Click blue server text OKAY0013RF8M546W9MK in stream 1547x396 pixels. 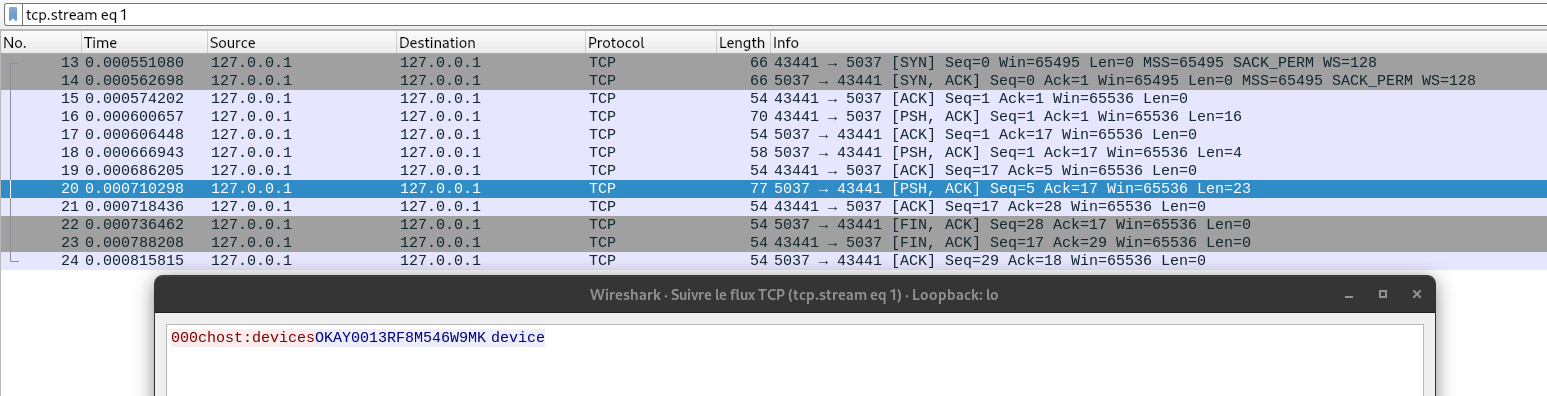(x=400, y=338)
